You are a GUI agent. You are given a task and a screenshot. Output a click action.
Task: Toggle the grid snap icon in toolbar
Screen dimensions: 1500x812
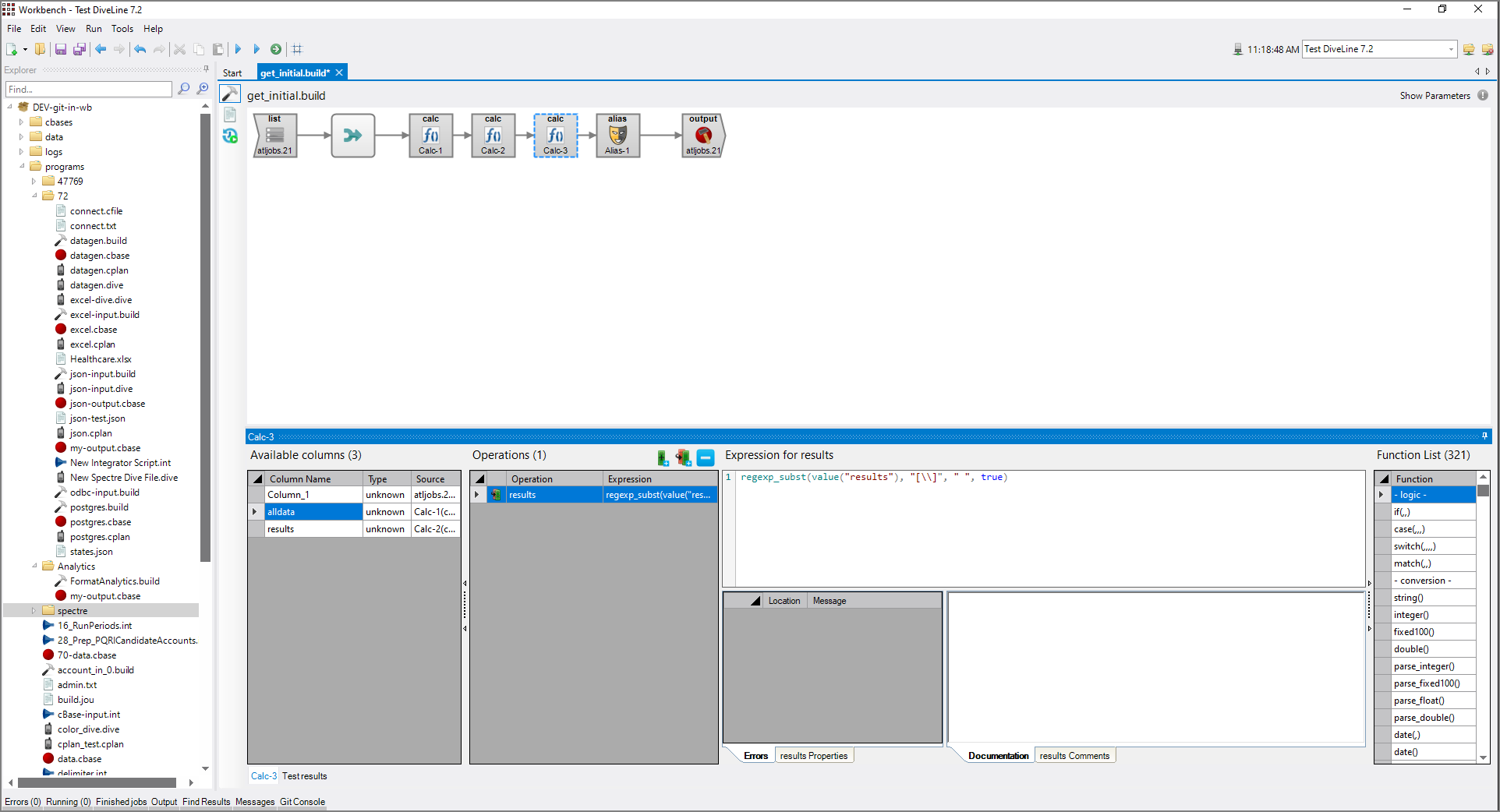[296, 49]
